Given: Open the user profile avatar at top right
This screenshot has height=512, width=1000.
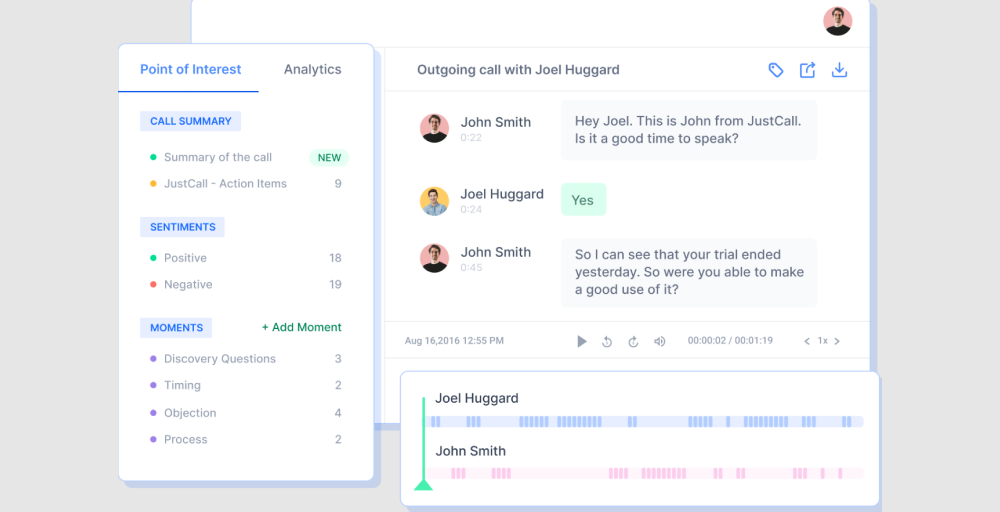Looking at the screenshot, I should [x=837, y=21].
